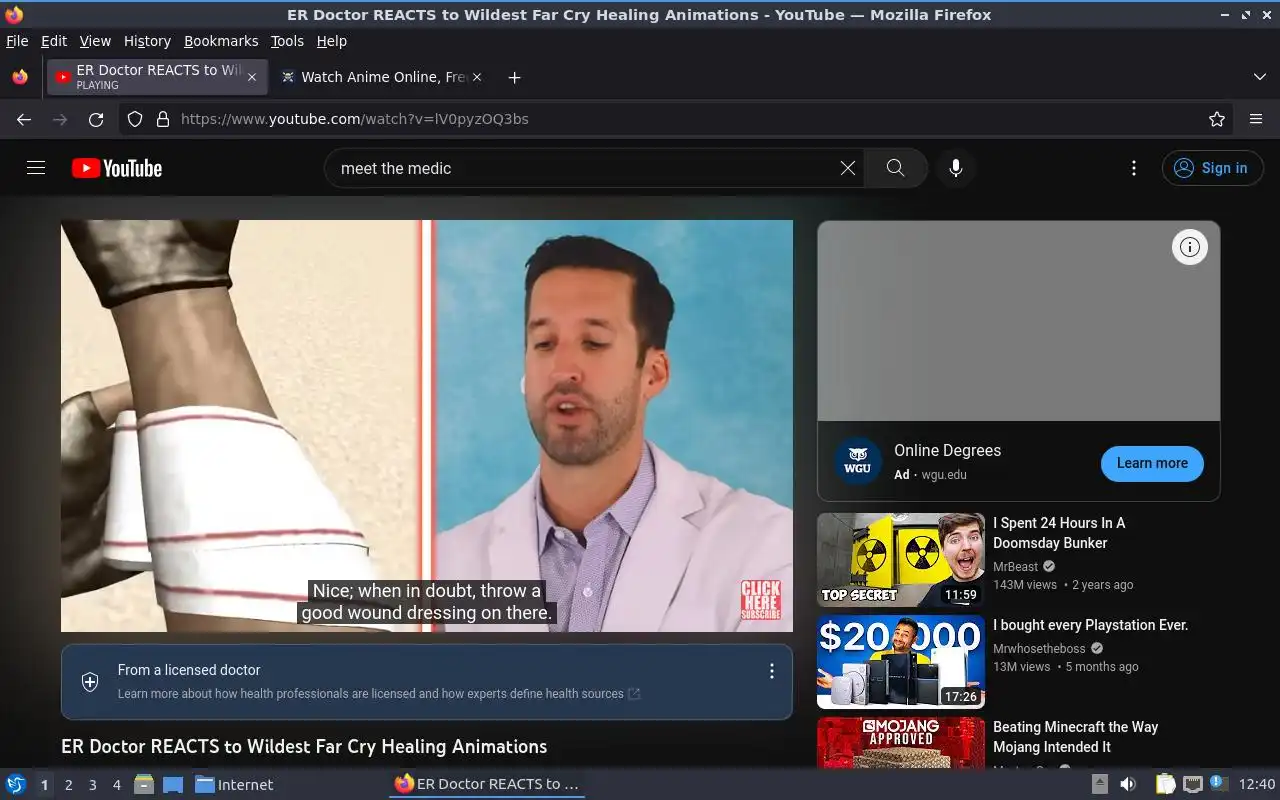Open the Mojang Approved video thumbnail
The width and height of the screenshot is (1280, 800).
coord(901,742)
